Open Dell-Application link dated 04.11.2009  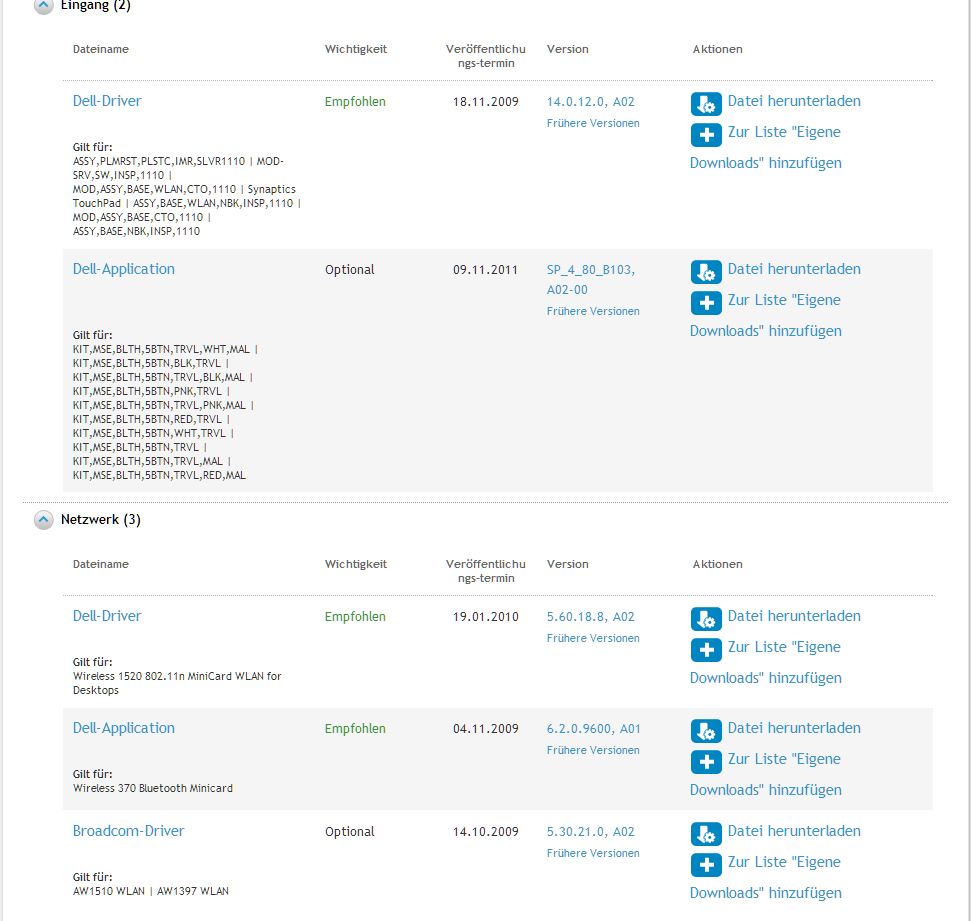point(124,728)
